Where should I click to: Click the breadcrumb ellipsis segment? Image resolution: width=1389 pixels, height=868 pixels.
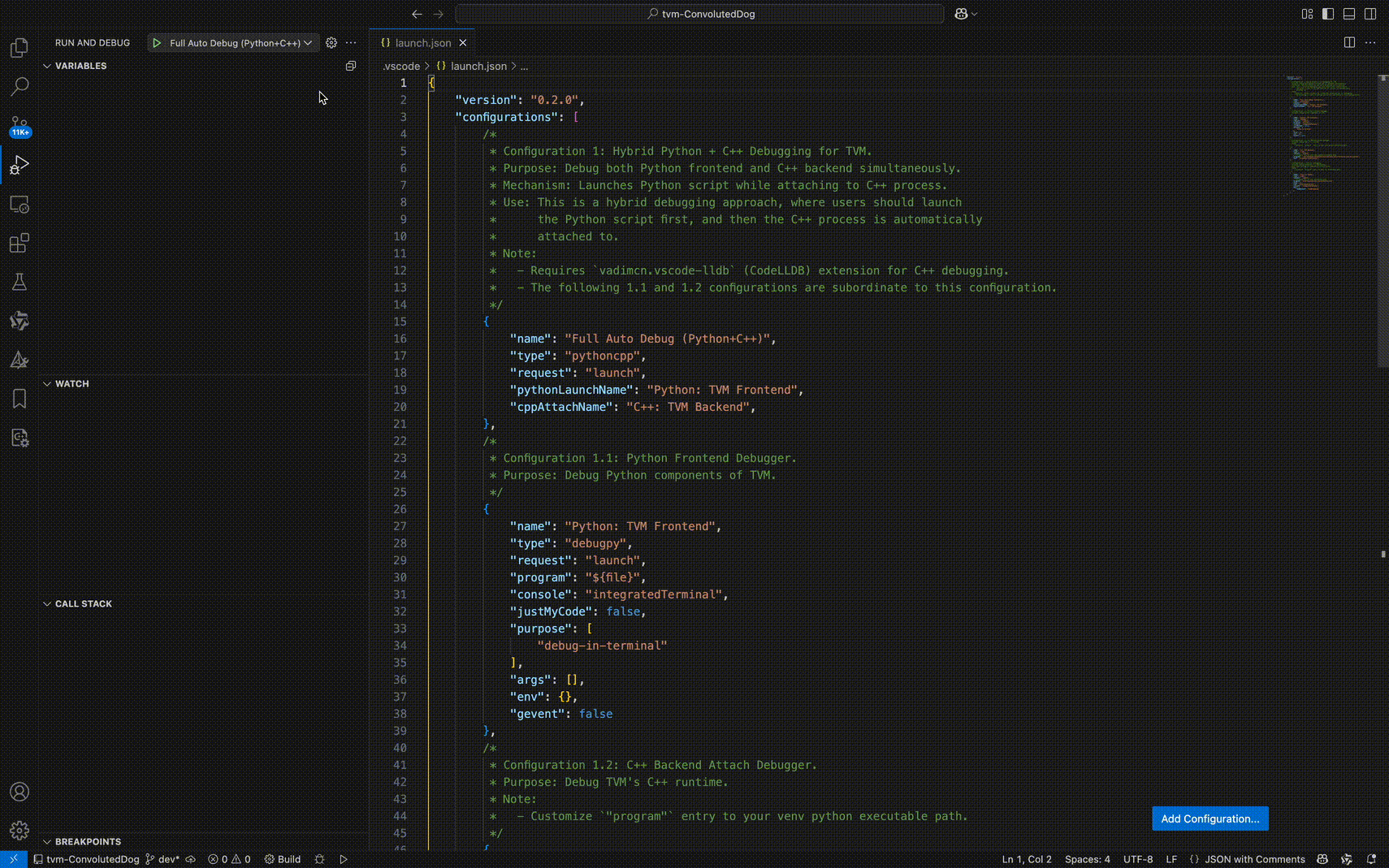coord(525,67)
